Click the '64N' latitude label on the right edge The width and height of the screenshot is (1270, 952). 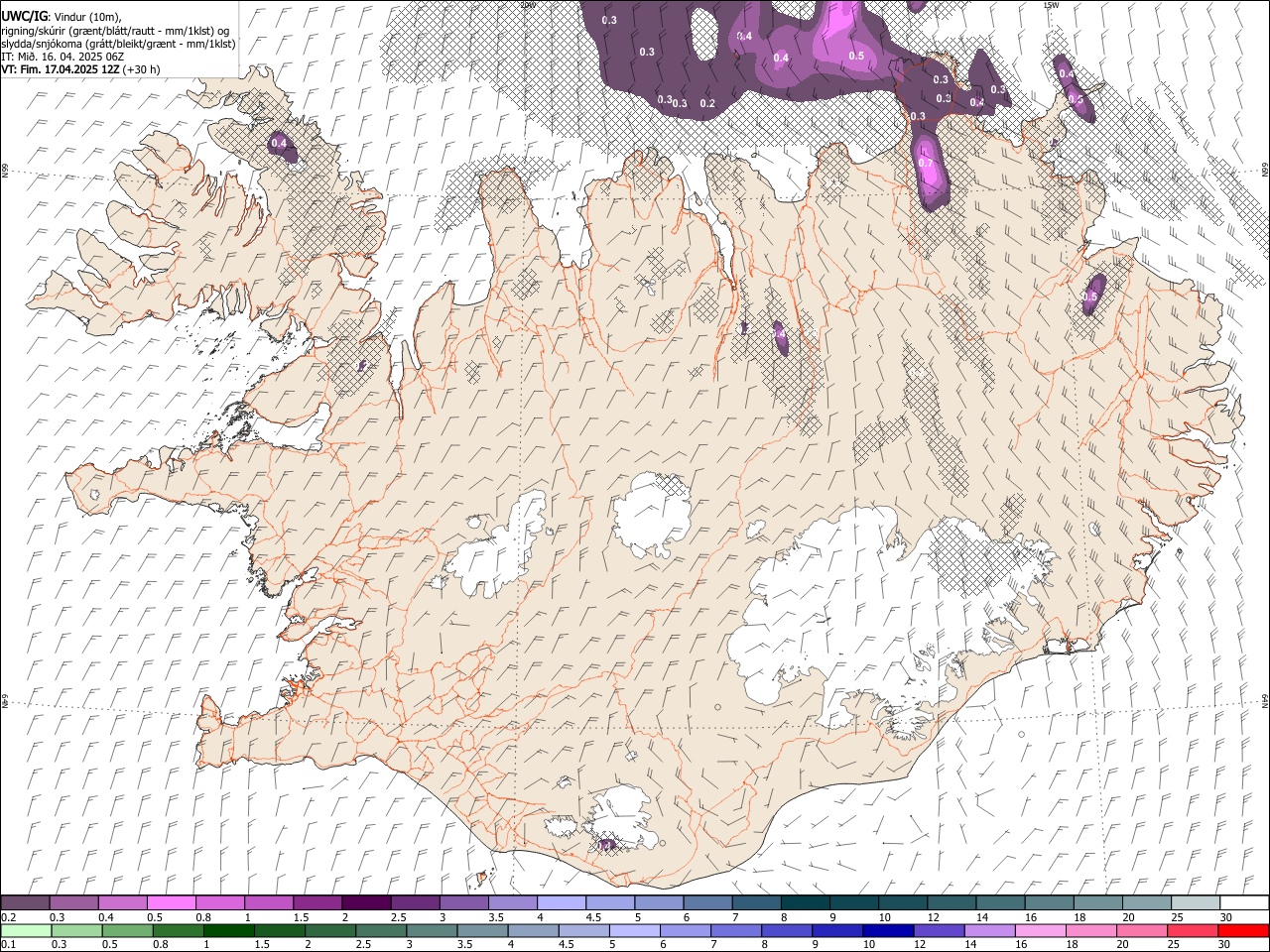tap(1265, 700)
